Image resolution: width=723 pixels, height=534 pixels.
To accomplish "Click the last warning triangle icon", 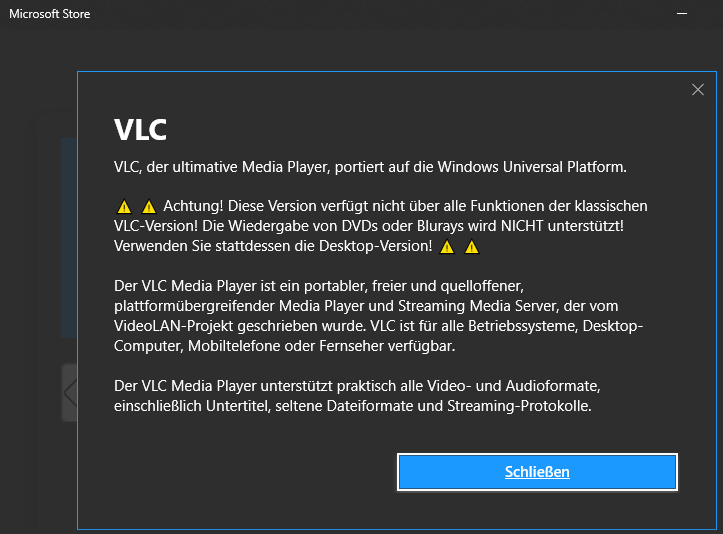I will click(x=471, y=247).
